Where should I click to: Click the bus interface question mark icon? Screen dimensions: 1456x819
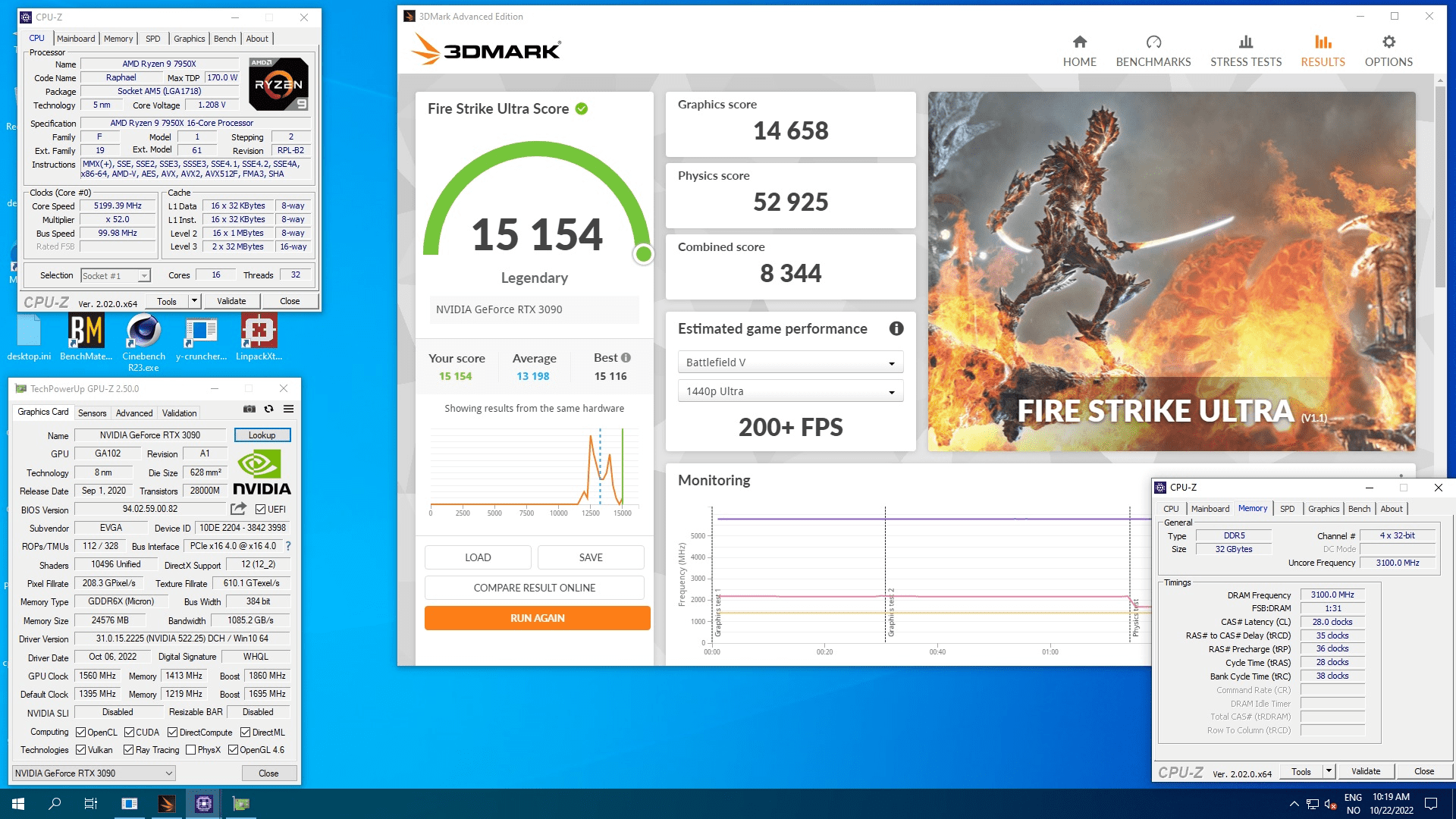tap(288, 546)
